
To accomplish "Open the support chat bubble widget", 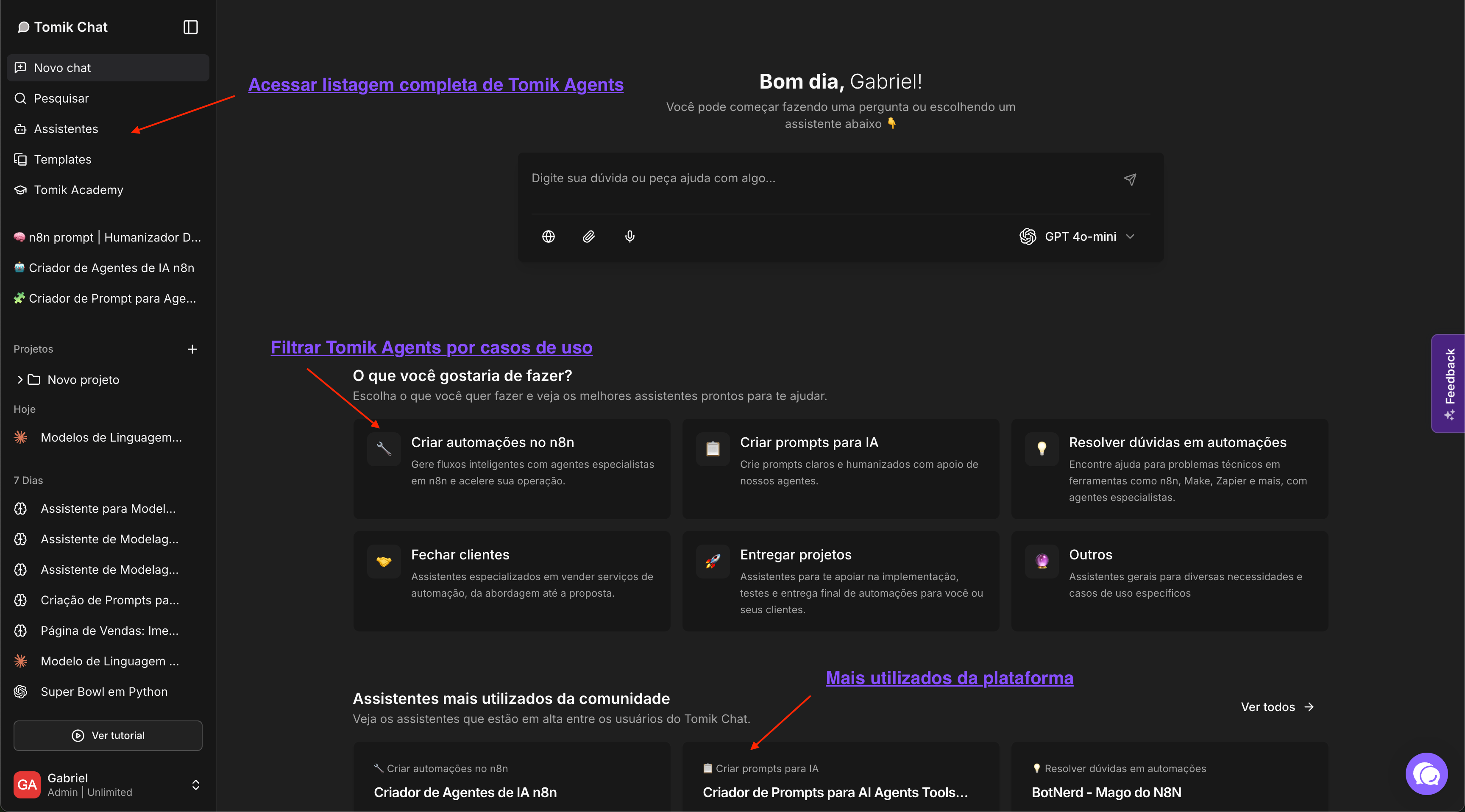I will [x=1426, y=774].
